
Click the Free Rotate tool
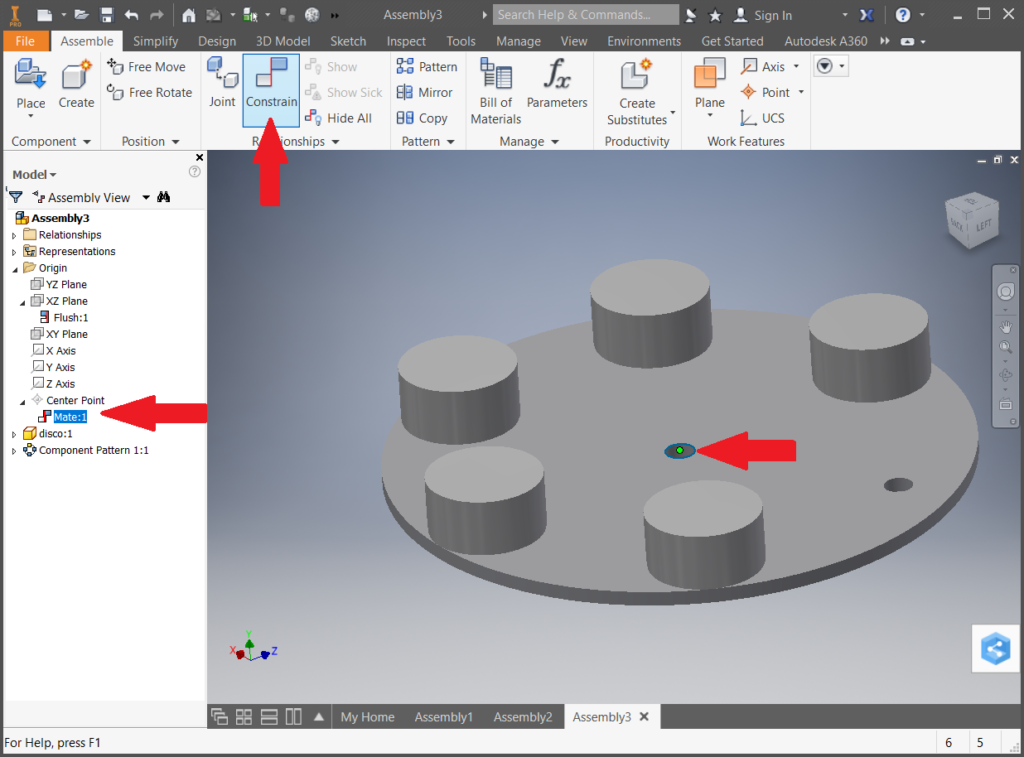point(150,92)
